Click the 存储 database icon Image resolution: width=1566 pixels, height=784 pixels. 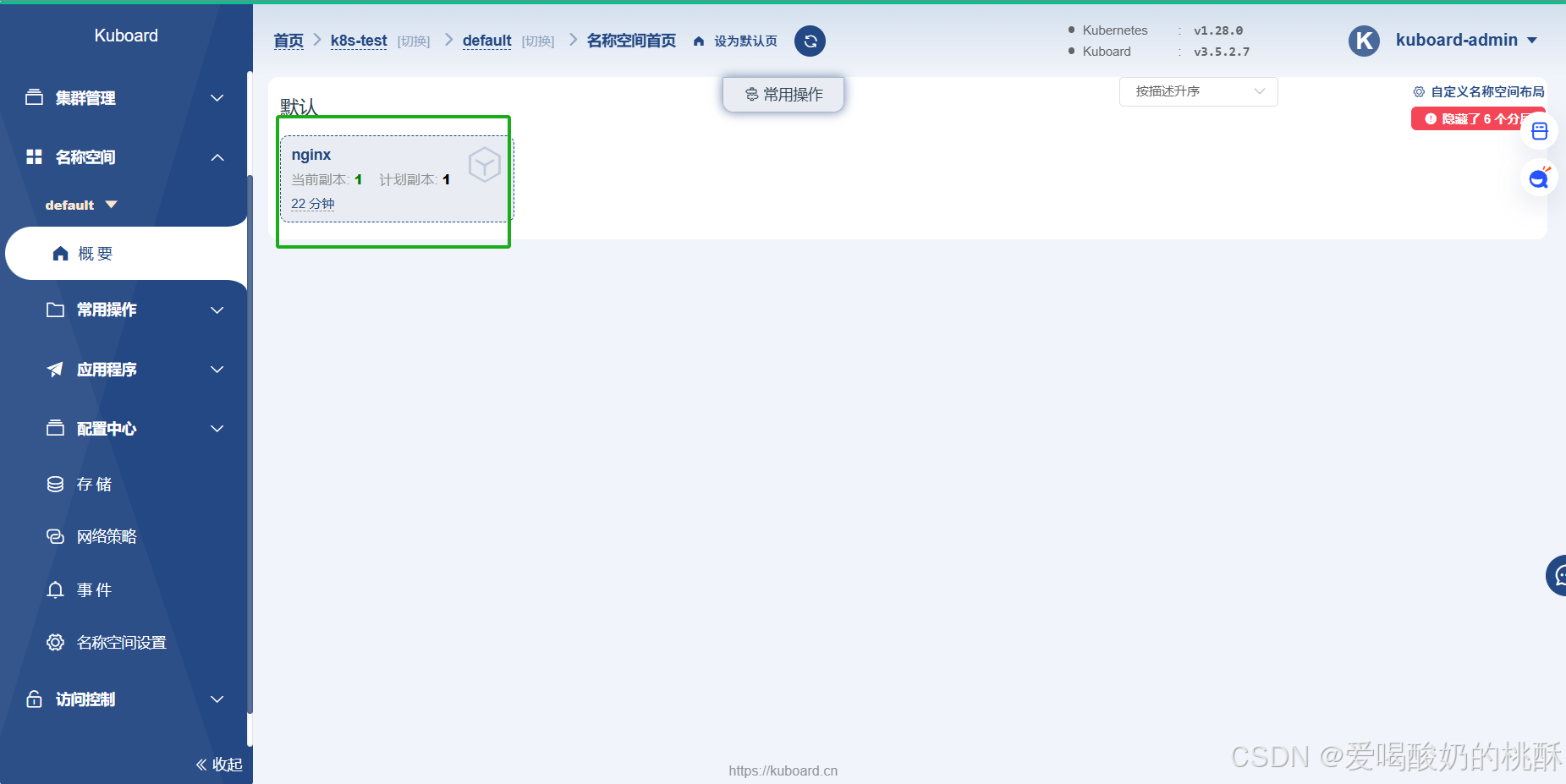pyautogui.click(x=55, y=484)
